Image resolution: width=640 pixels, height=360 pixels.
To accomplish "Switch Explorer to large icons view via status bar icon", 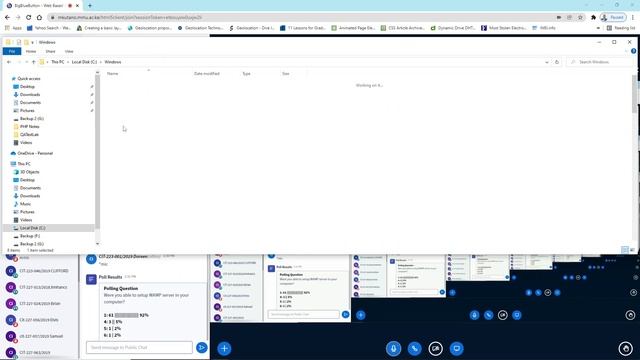I will 632,250.
